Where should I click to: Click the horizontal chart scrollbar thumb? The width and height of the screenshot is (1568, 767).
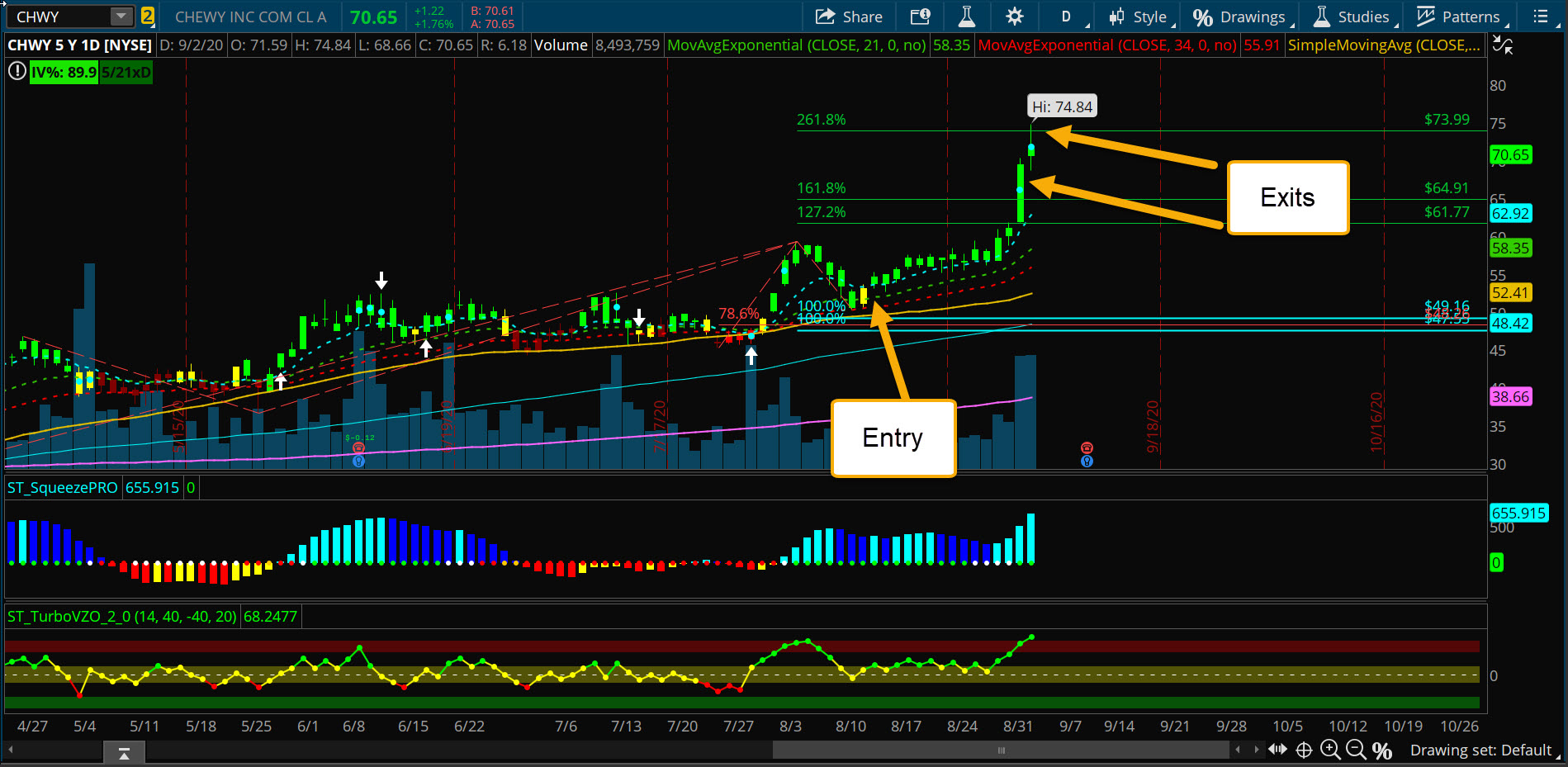point(1001,750)
